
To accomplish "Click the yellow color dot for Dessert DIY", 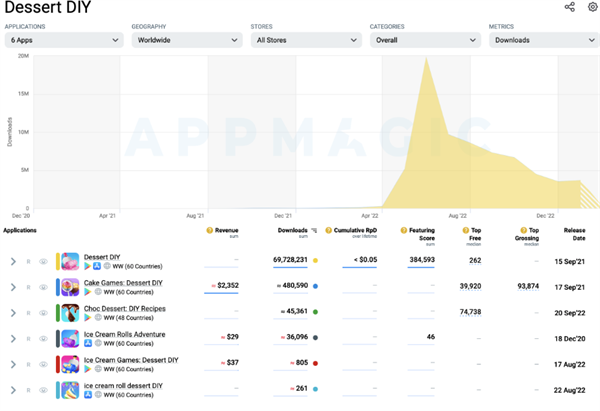I will point(315,260).
